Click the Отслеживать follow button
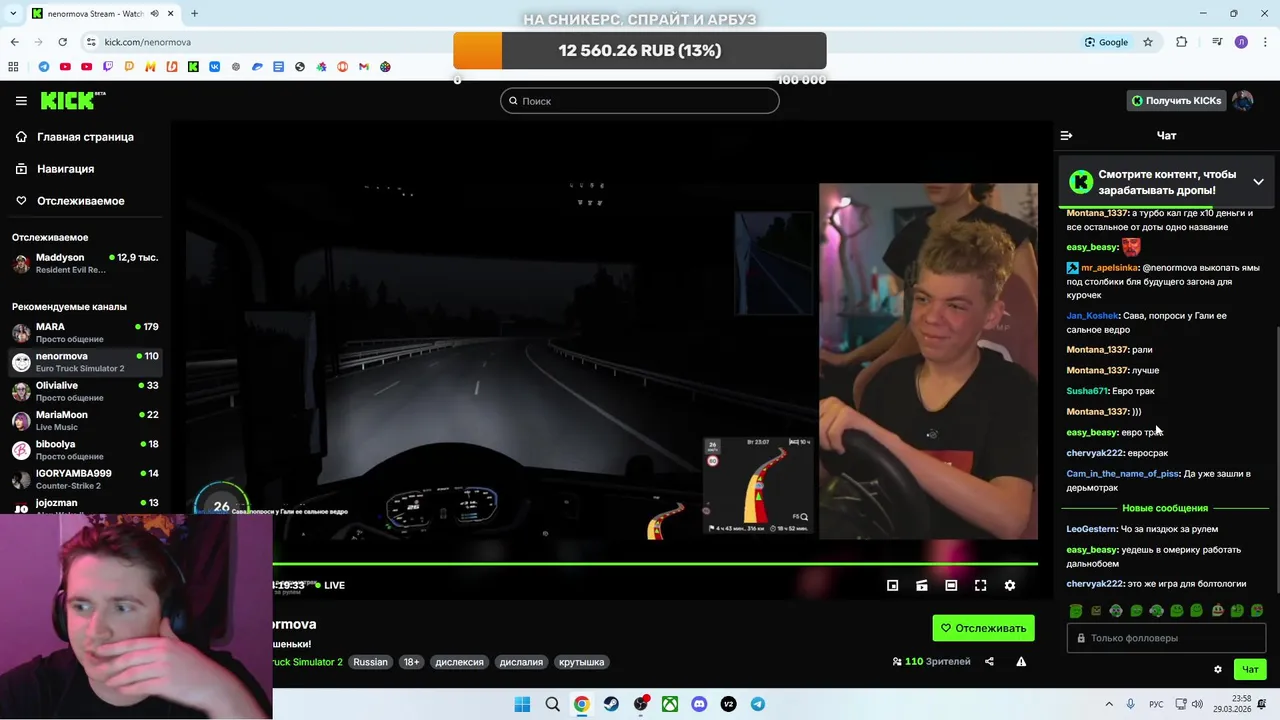The image size is (1280, 720). 984,628
